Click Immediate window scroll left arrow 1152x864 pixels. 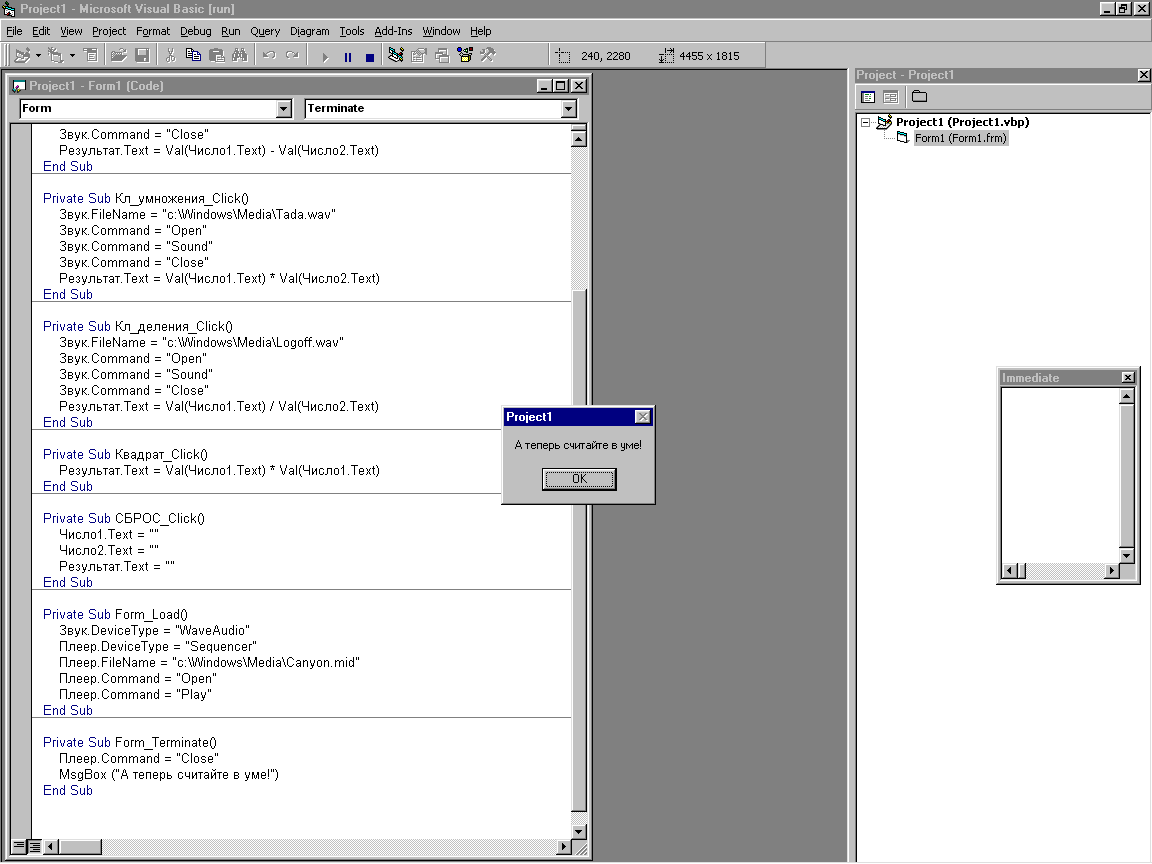click(x=1009, y=570)
